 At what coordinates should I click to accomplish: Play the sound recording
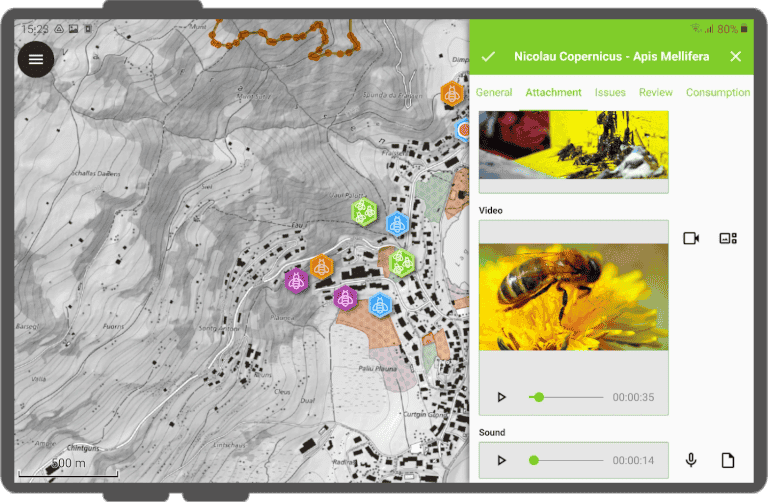[502, 460]
